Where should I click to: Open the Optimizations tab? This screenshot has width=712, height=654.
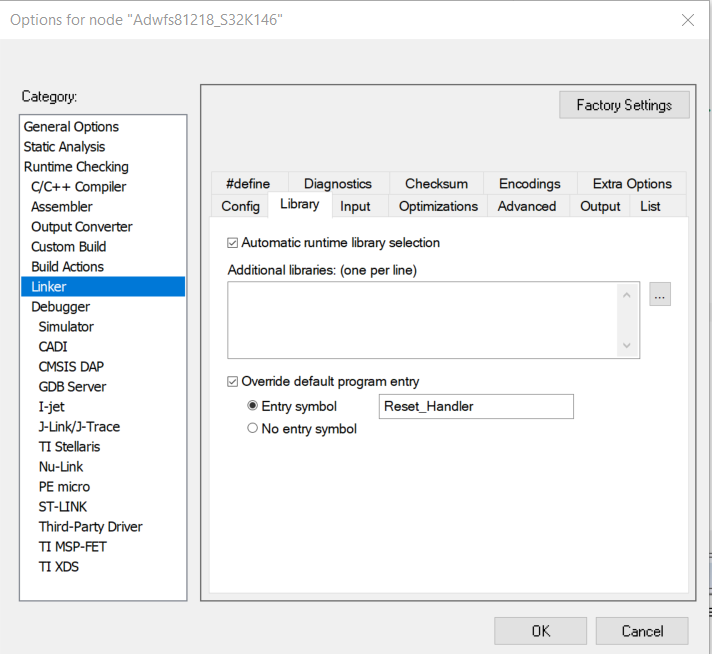click(x=438, y=206)
